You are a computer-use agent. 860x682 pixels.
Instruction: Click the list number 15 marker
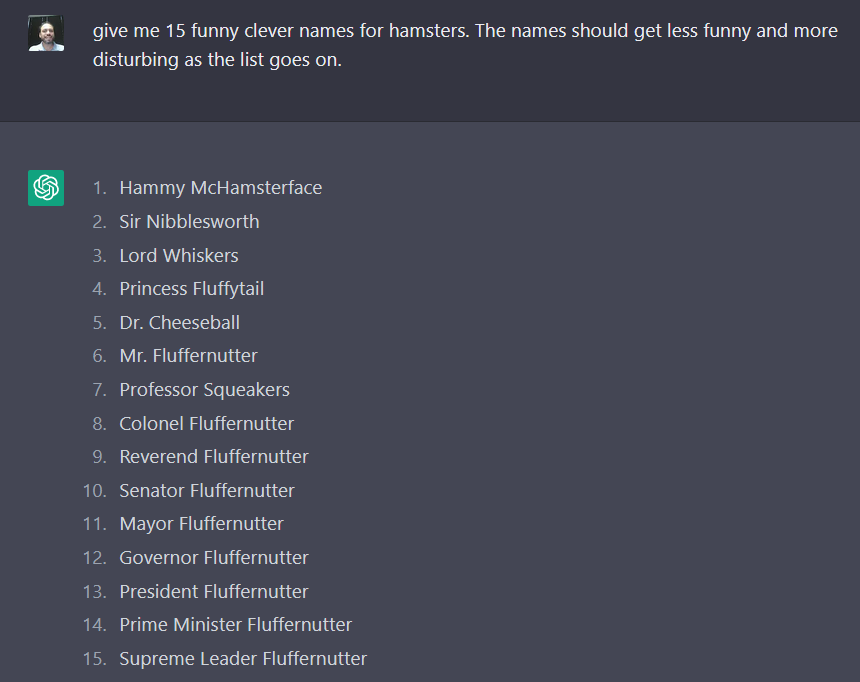coord(94,659)
